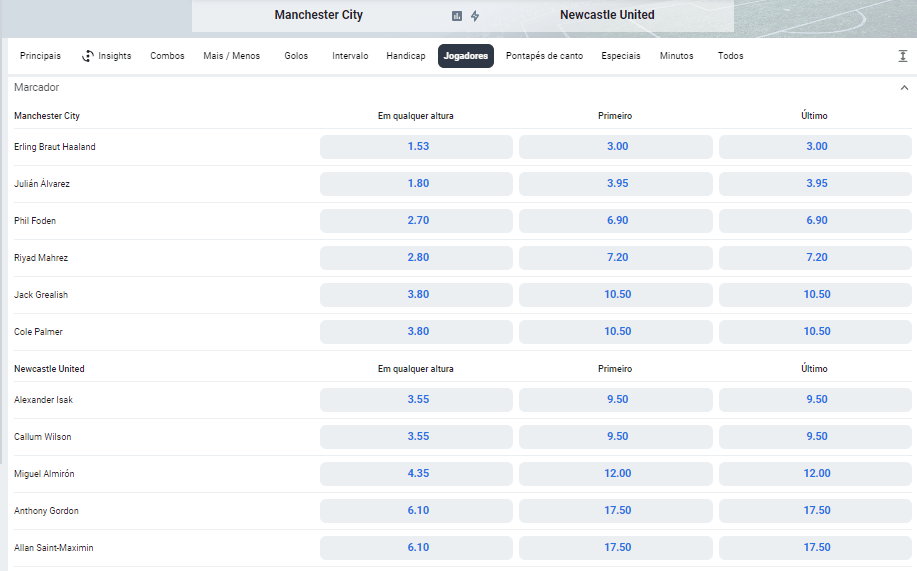The height and width of the screenshot is (571, 917).
Task: Choose Riyad Mahrez first scorer 7.20
Action: point(616,257)
